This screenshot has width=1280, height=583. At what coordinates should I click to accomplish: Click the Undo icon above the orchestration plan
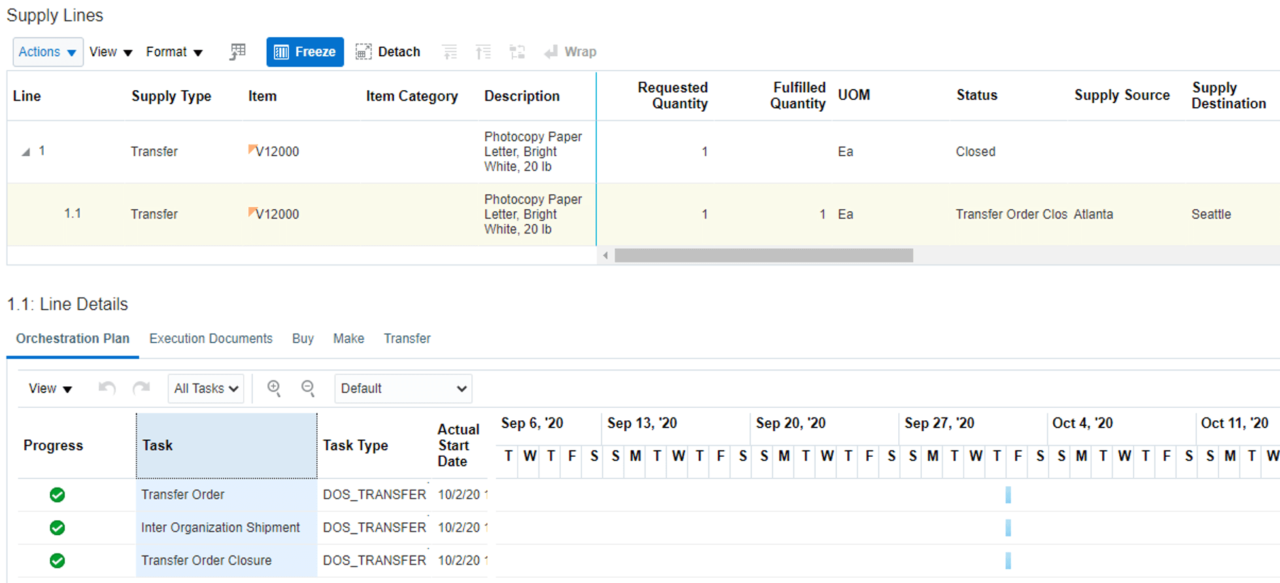coord(106,388)
